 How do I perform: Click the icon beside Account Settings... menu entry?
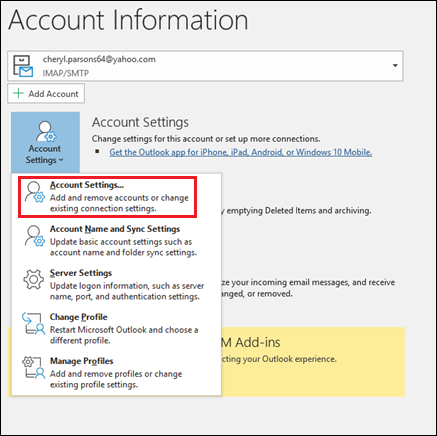click(34, 192)
